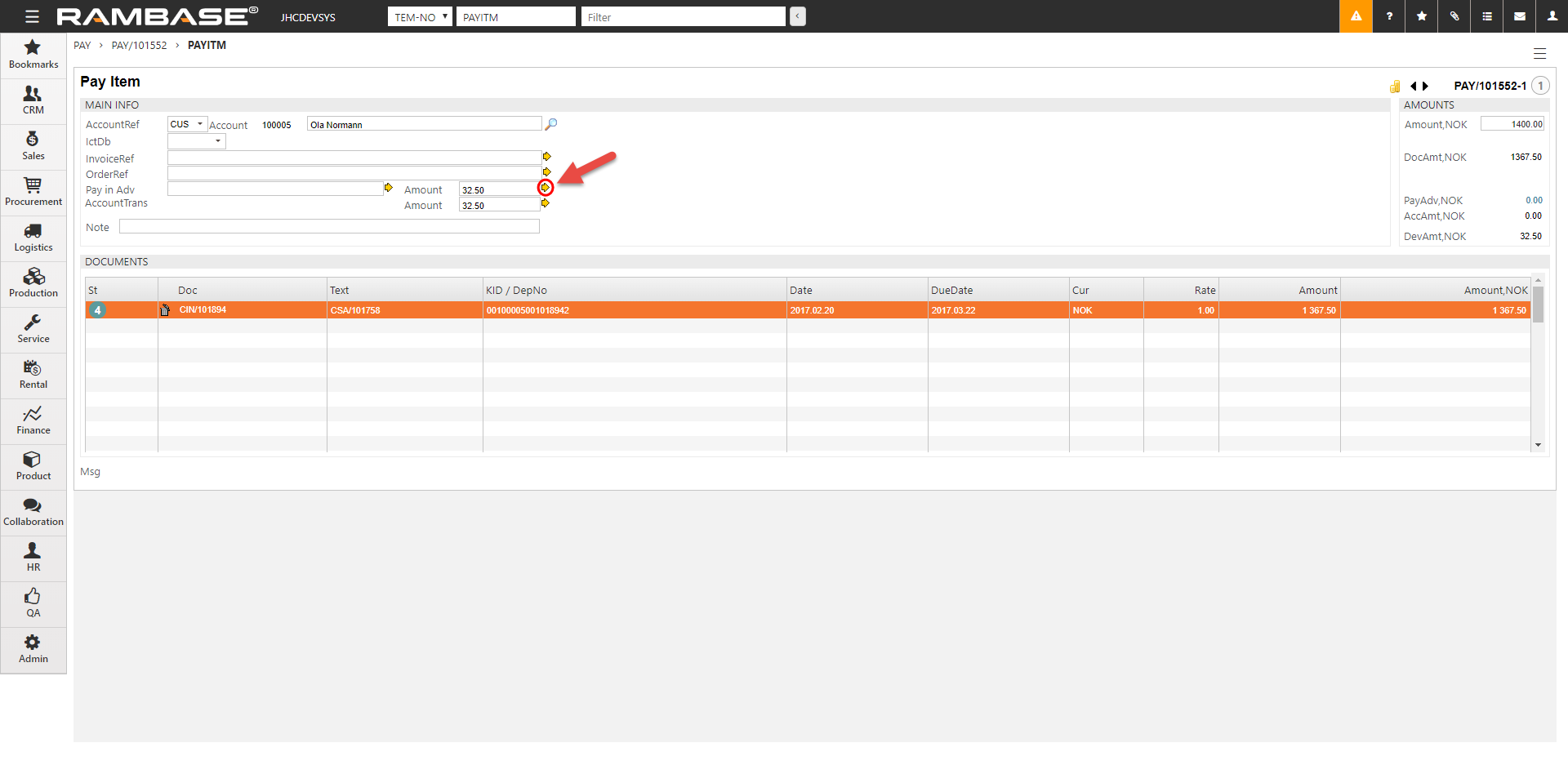Click the documents table scrollbar up arrow

click(1538, 281)
